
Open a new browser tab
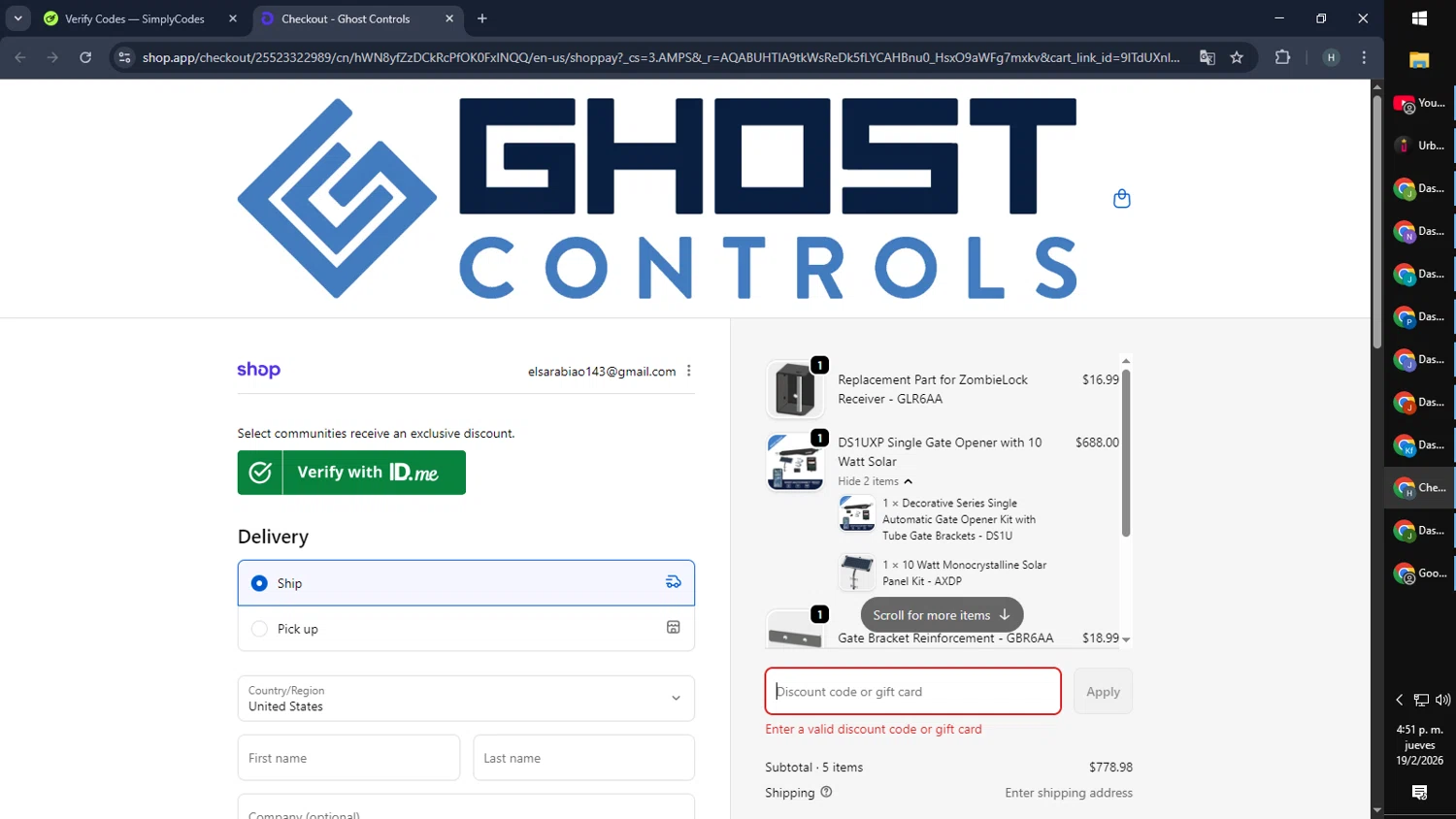tap(482, 18)
